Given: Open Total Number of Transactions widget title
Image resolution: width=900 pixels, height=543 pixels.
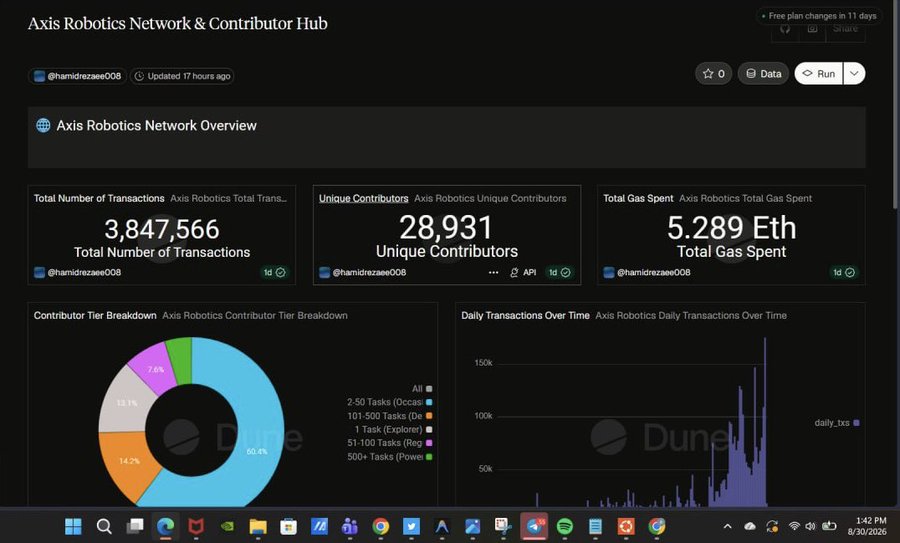Looking at the screenshot, I should (x=99, y=198).
